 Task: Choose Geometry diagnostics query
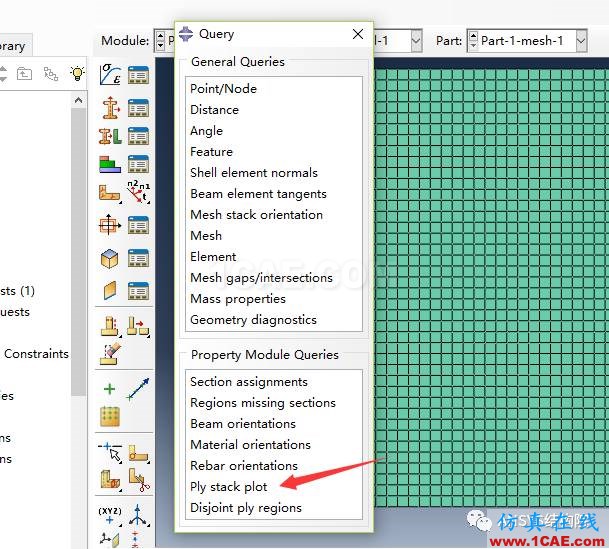[253, 320]
